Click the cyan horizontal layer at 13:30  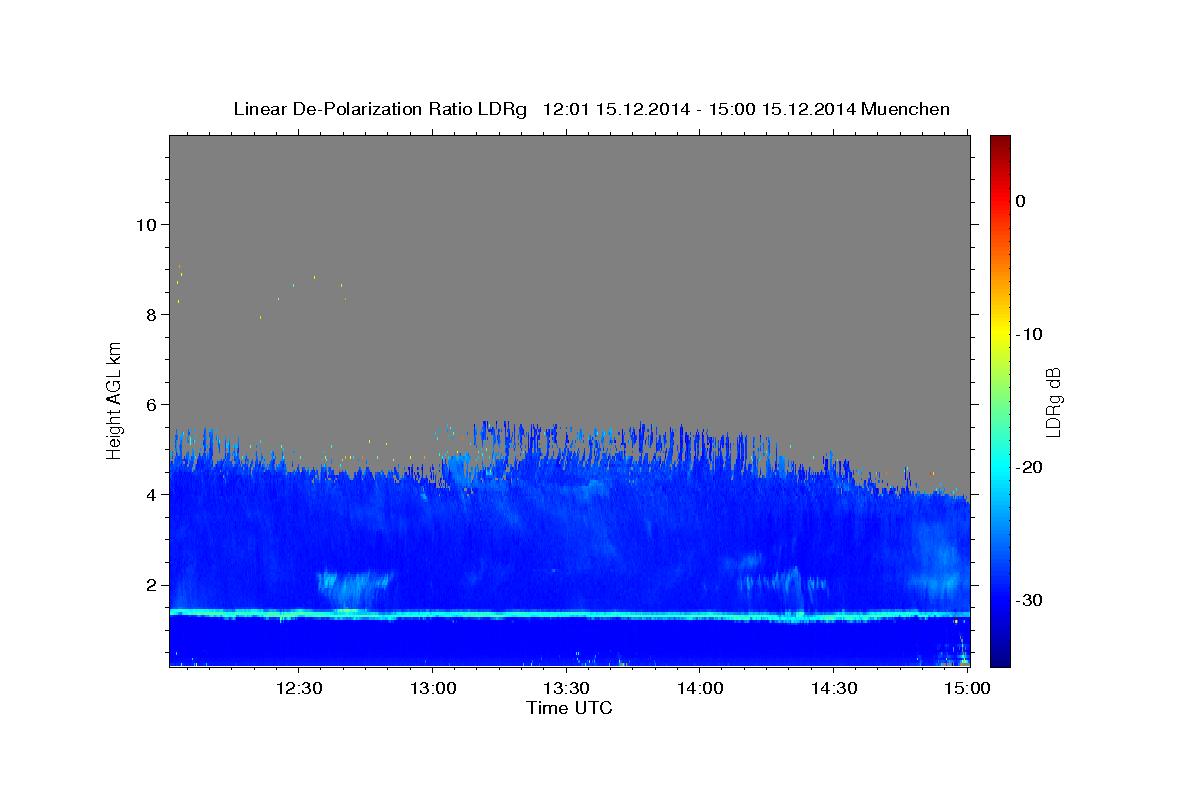(x=566, y=615)
